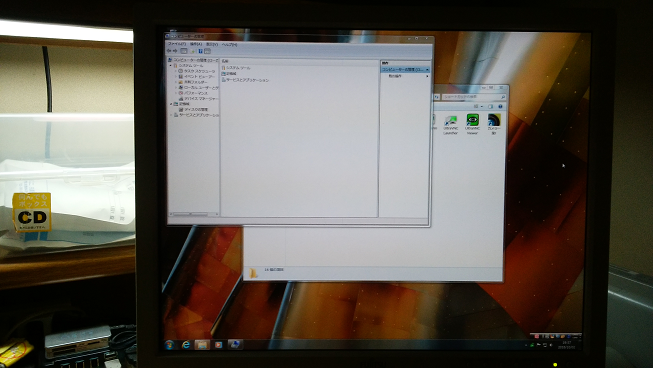The width and height of the screenshot is (653, 368).
Task: Click Windows Media Player taskbar icon
Action: coord(218,344)
